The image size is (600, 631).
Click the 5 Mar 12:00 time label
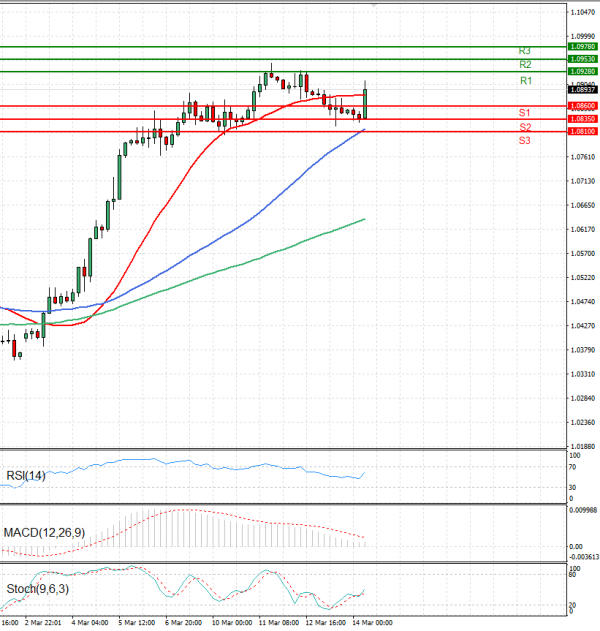coord(137,623)
